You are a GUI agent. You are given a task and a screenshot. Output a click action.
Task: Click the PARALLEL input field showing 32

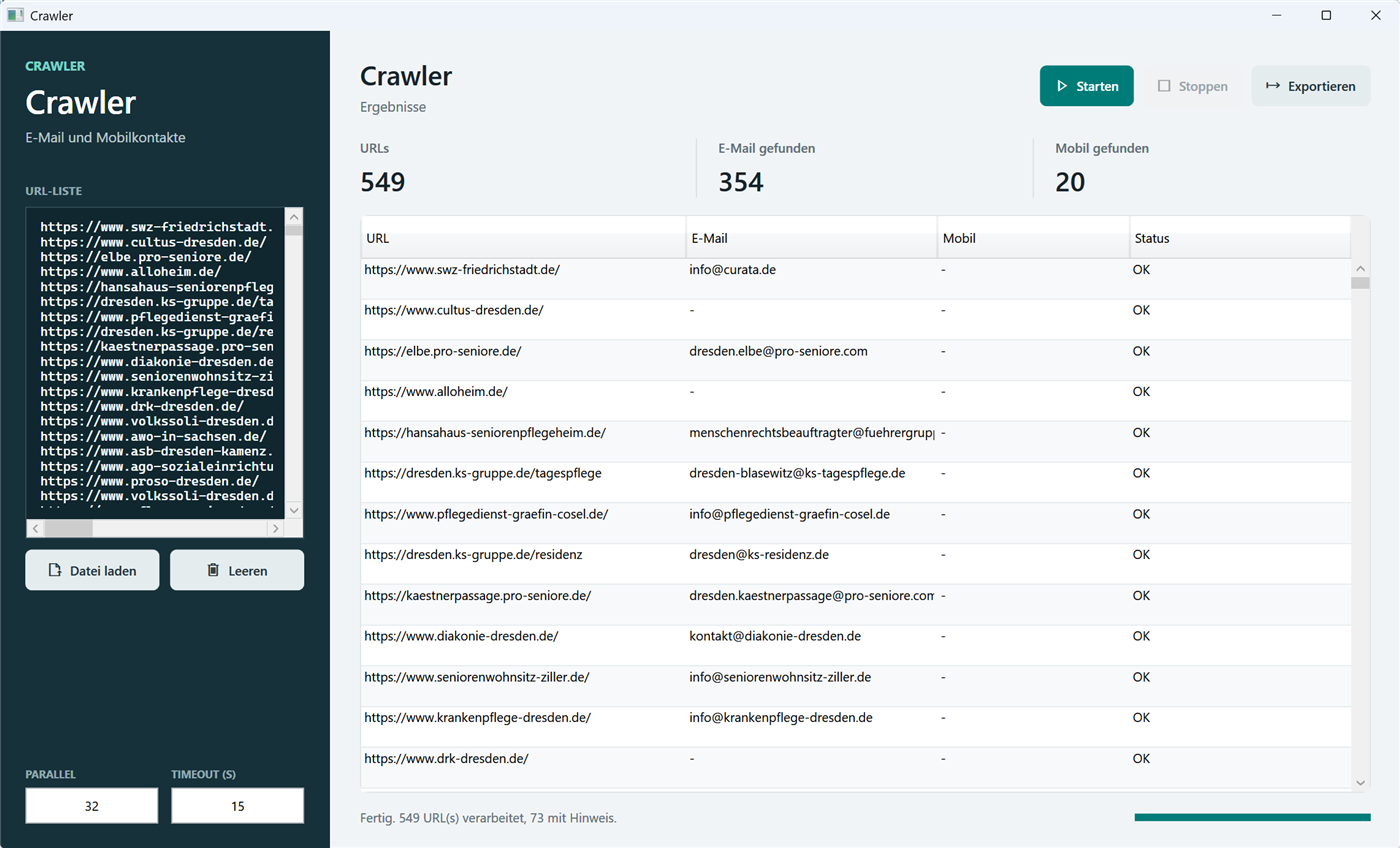point(92,806)
